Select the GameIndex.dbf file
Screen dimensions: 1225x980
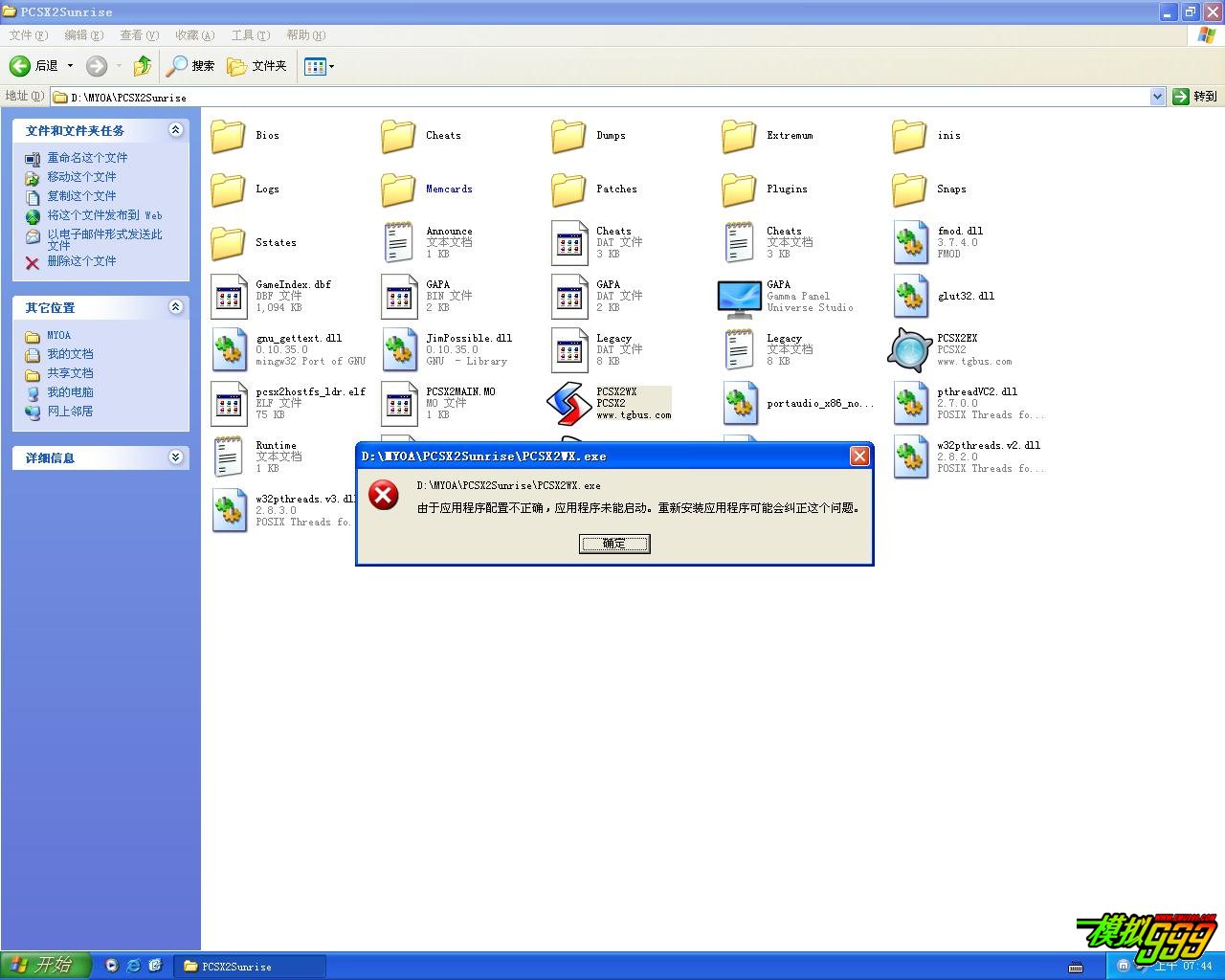pyautogui.click(x=228, y=296)
